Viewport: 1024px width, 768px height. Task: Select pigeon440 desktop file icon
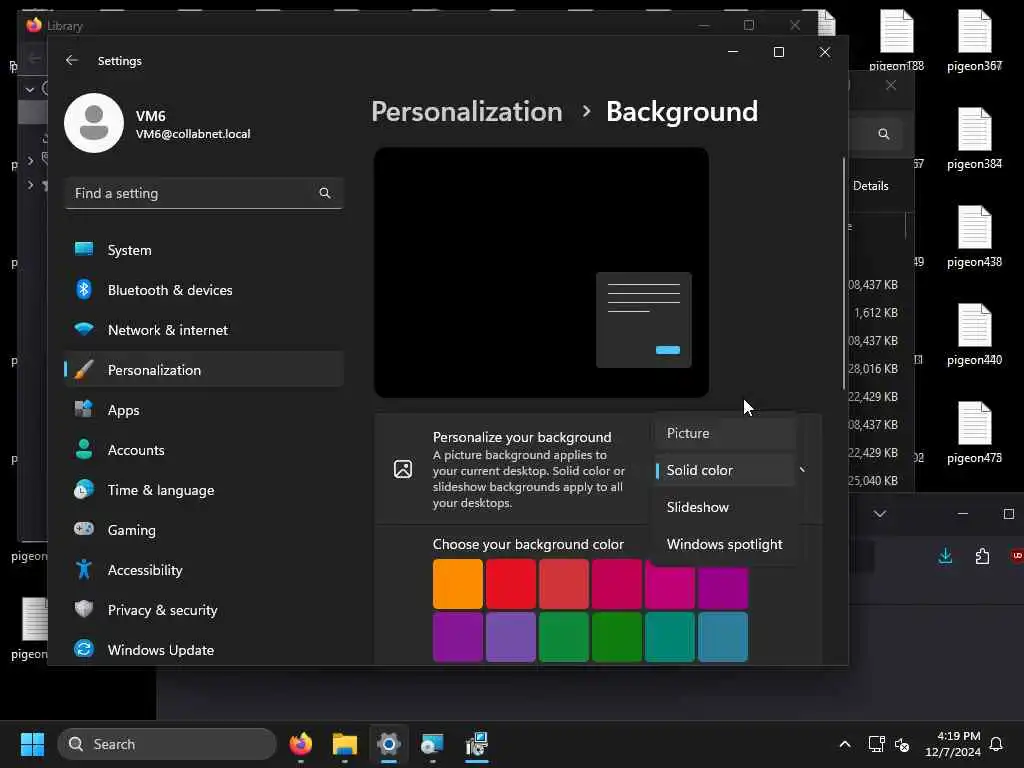974,334
